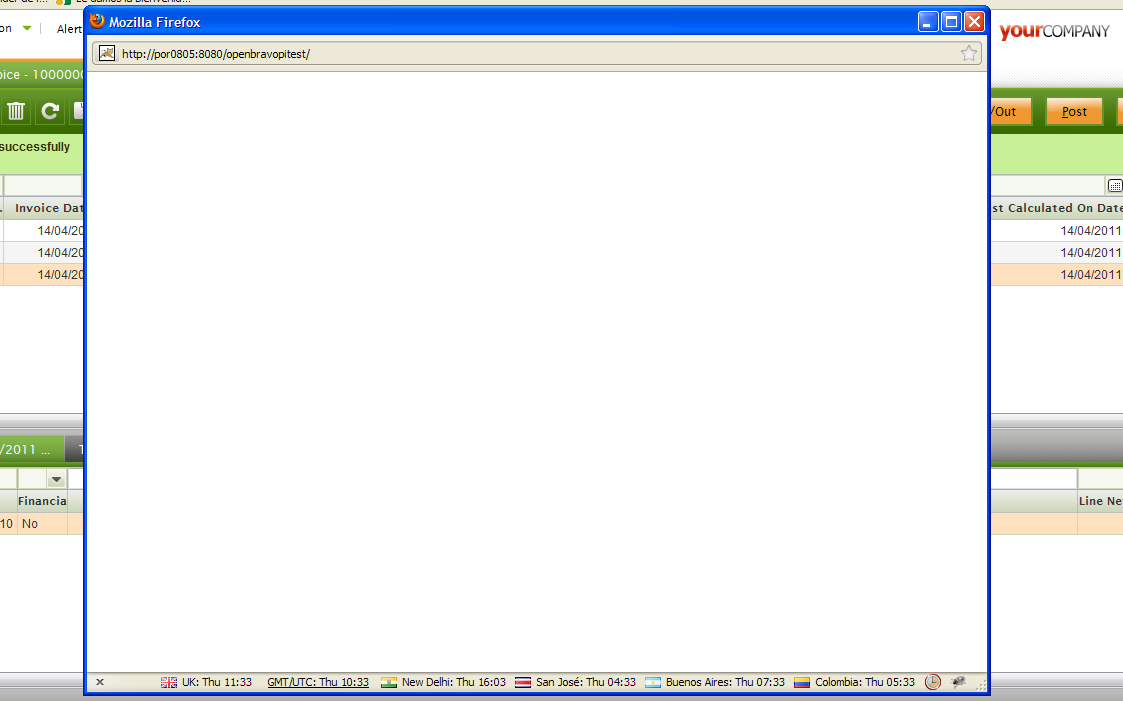Click the 'No' cell in Financia column
This screenshot has width=1123, height=701.
click(42, 523)
